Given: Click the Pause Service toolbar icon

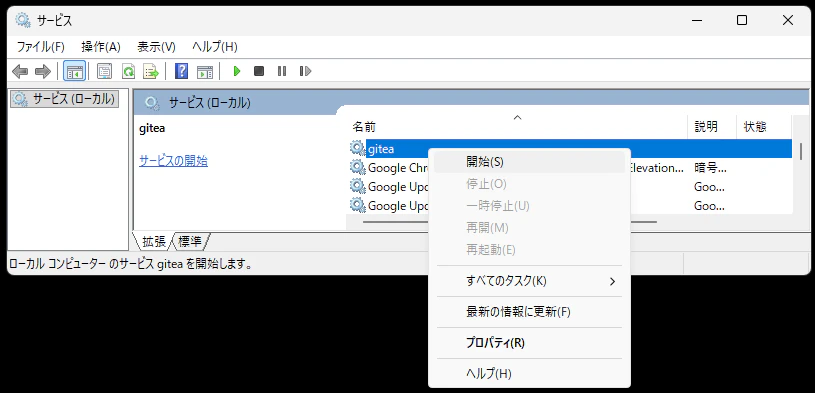Looking at the screenshot, I should click(282, 71).
